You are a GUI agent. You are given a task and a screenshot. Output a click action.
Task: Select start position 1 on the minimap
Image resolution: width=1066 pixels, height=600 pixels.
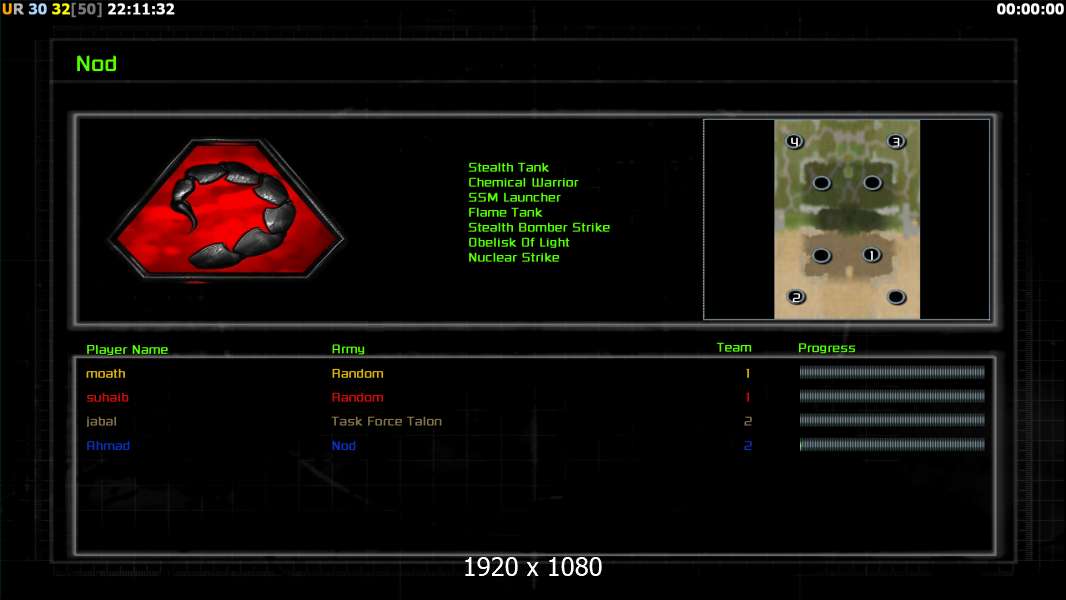coord(872,255)
